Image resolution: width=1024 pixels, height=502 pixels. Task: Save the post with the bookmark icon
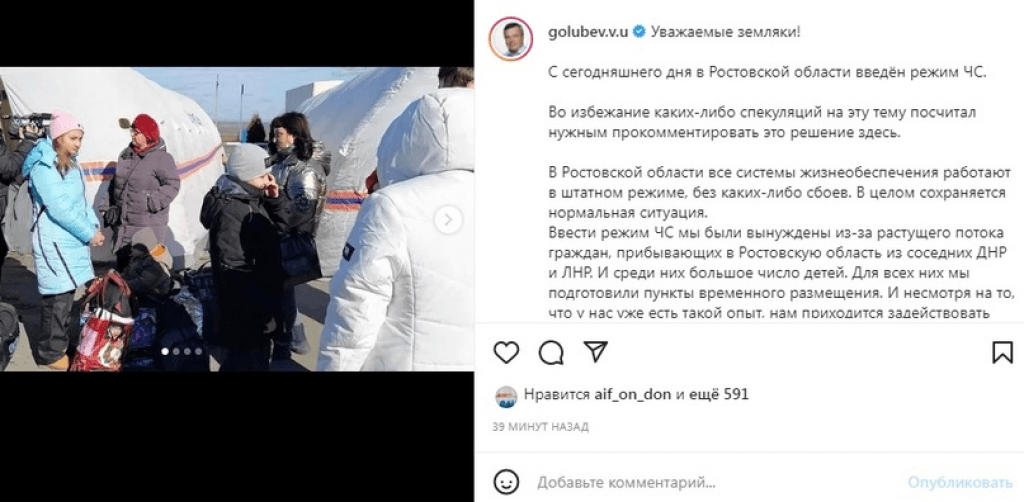coord(1002,353)
